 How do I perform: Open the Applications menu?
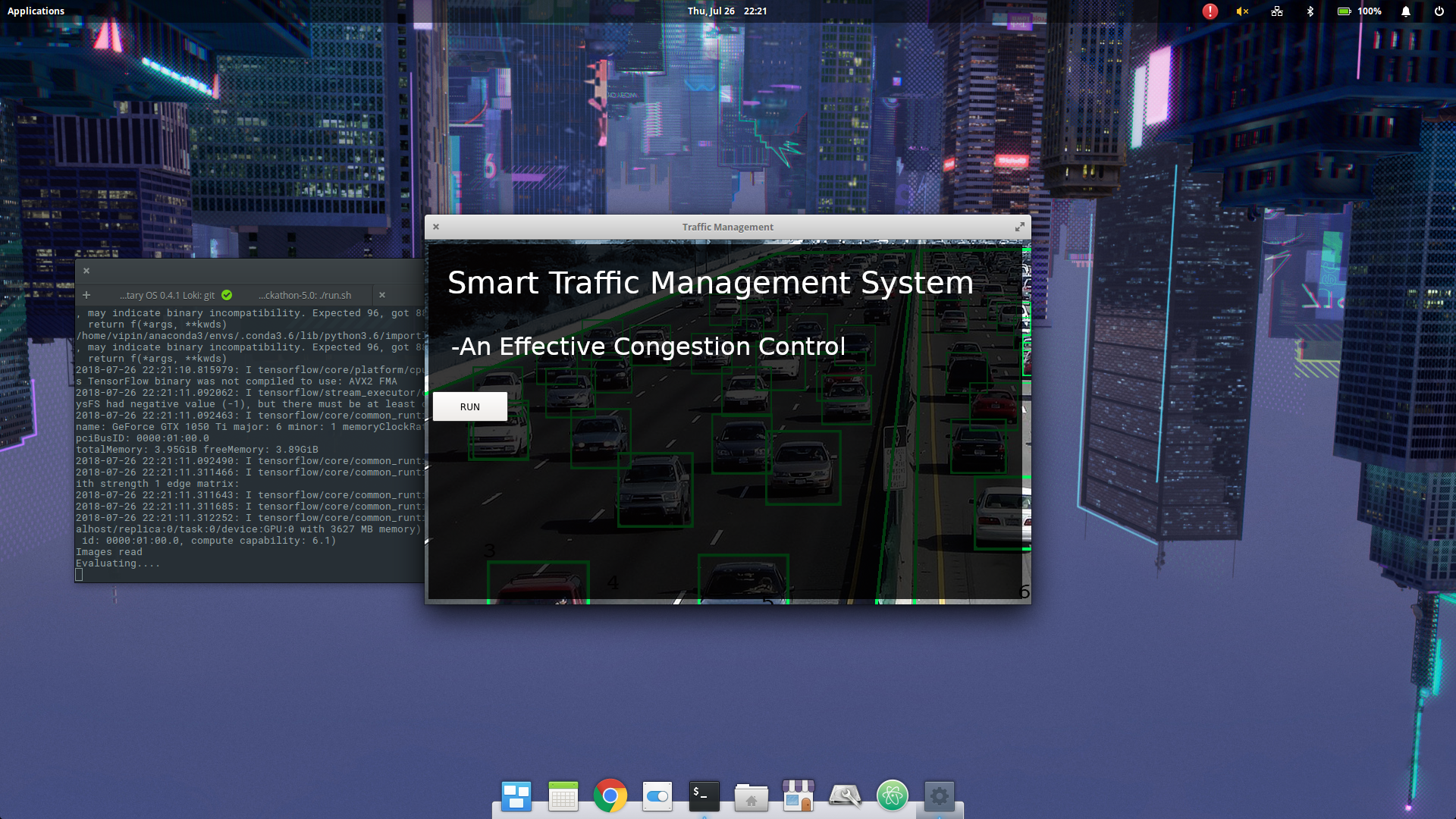36,11
